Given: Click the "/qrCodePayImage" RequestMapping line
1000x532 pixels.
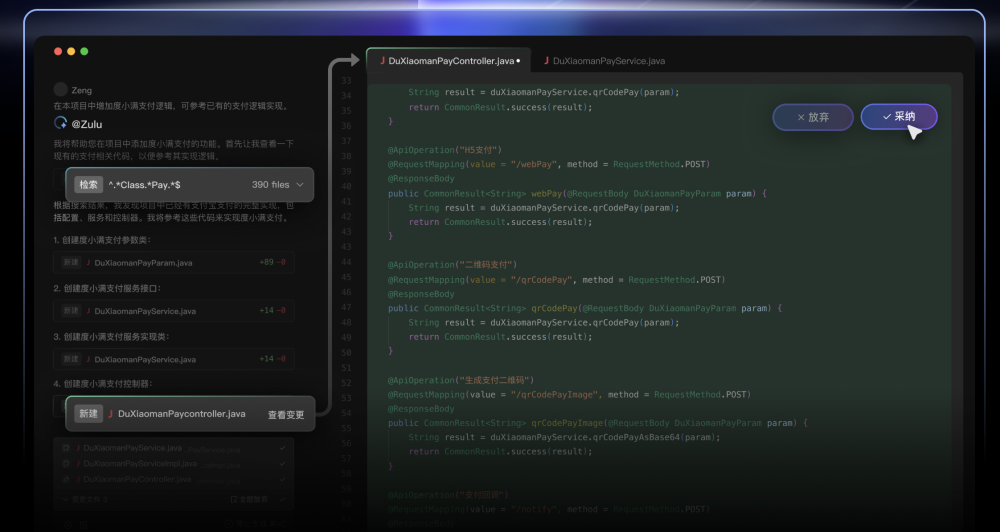Looking at the screenshot, I should (569, 395).
